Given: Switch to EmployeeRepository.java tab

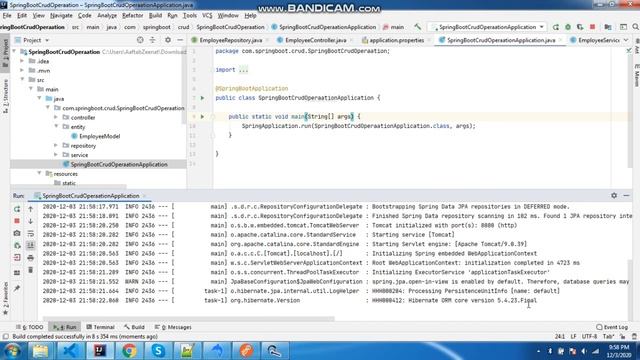Looking at the screenshot, I should point(231,40).
